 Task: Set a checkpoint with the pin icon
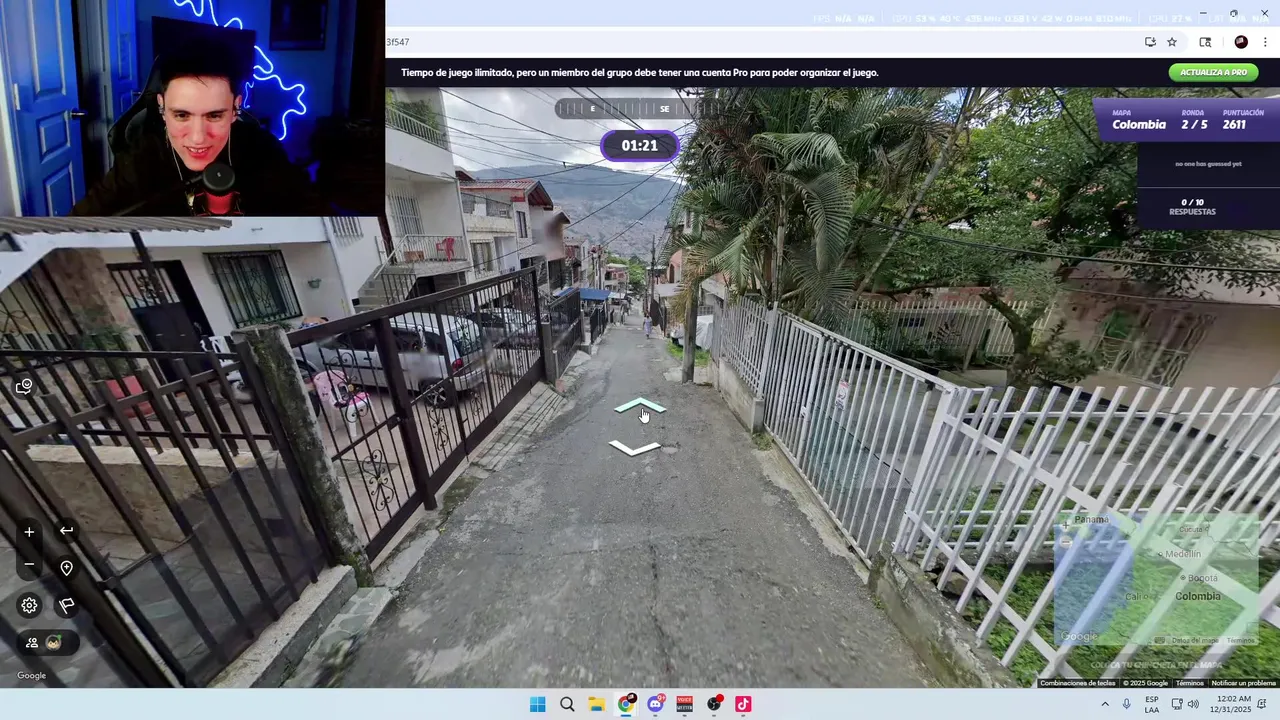click(66, 568)
